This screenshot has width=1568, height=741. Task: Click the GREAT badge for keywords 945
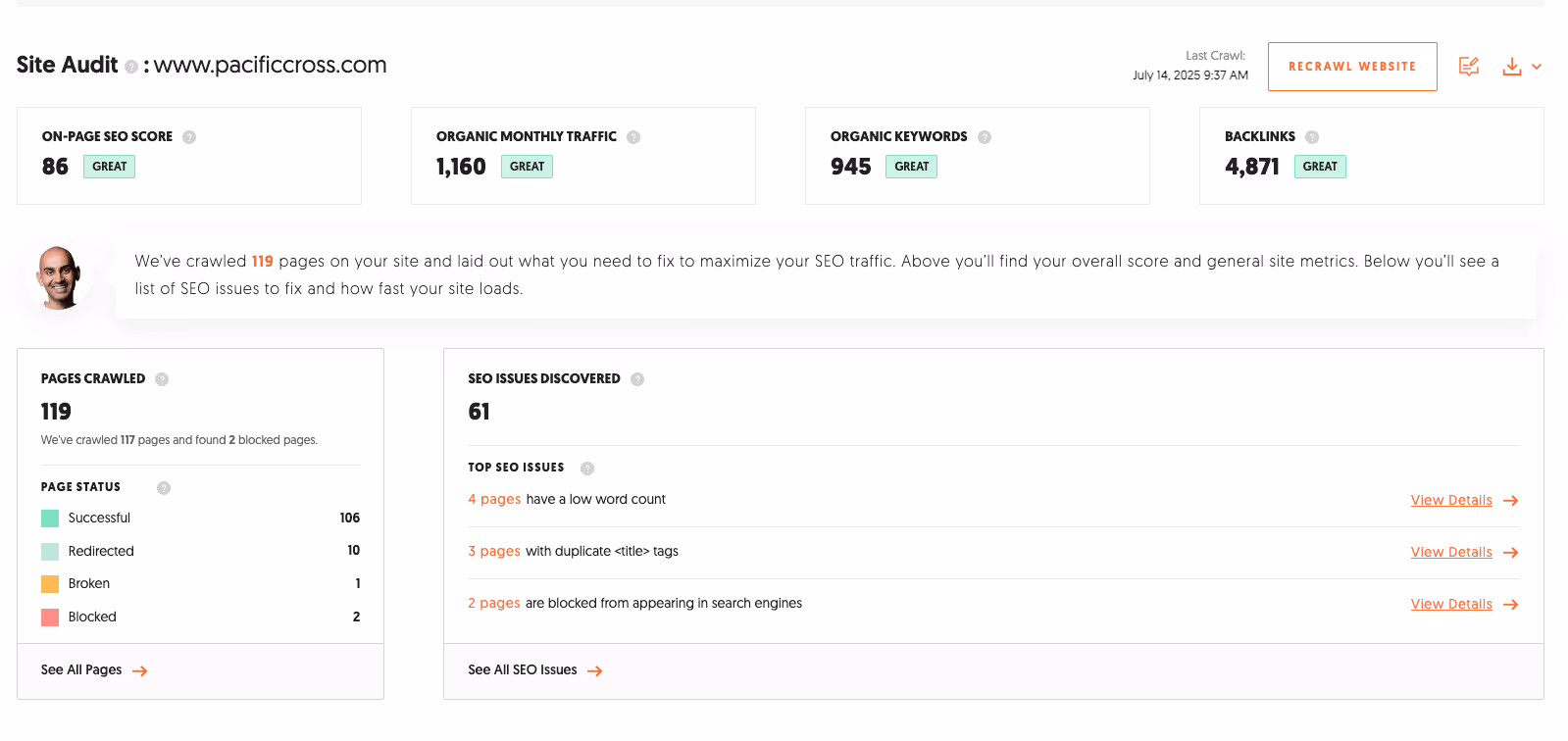(911, 167)
